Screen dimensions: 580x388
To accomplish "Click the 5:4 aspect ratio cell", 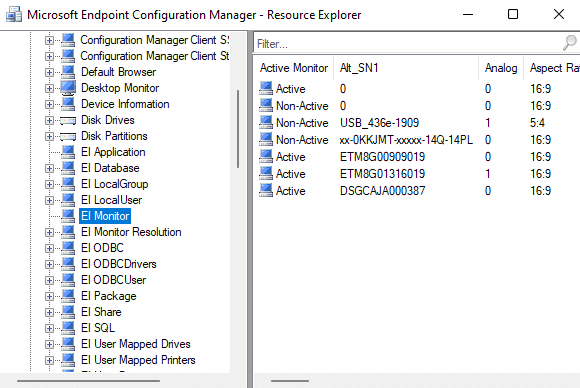I will [537, 123].
